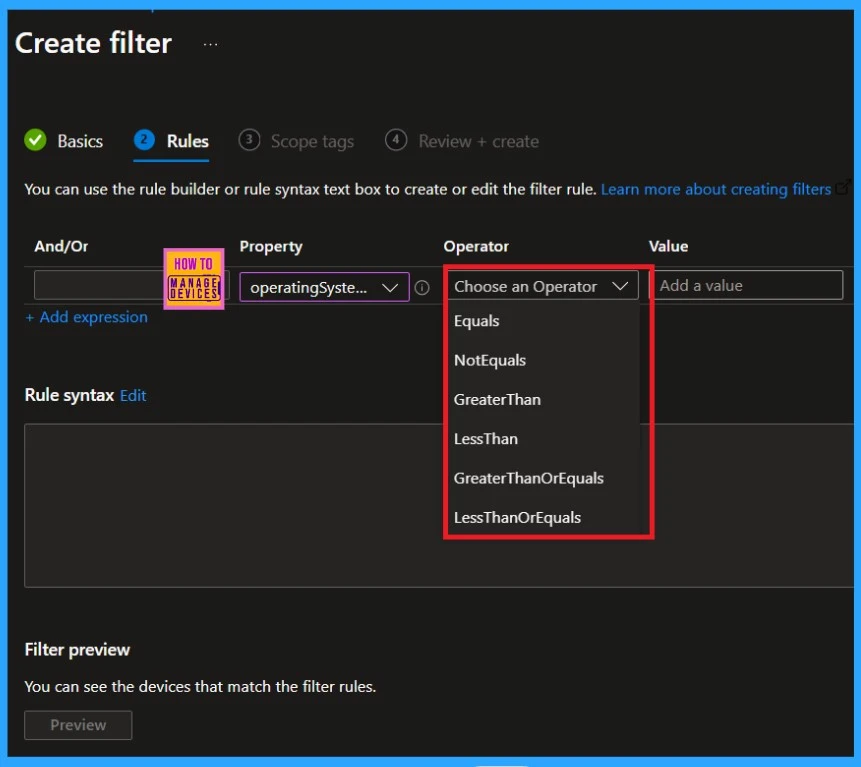Collapse the Choose an Operator dropdown
The image size is (861, 767).
click(x=543, y=285)
